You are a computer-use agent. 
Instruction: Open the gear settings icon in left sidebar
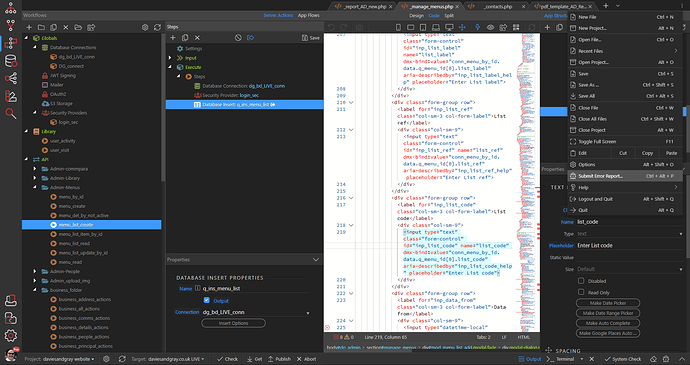point(11,336)
